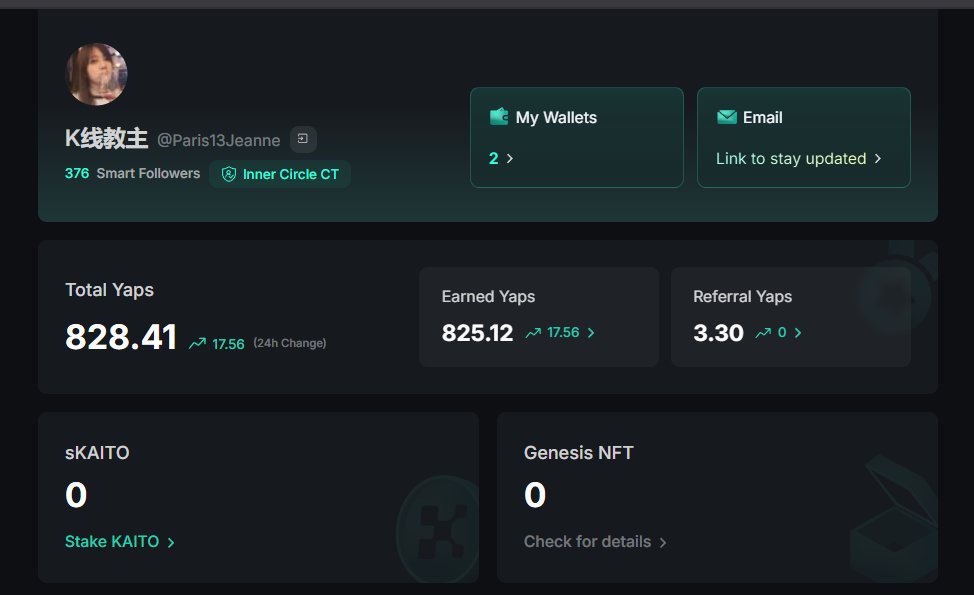
Task: Expand wallets count chevron next to 2
Action: pos(510,159)
